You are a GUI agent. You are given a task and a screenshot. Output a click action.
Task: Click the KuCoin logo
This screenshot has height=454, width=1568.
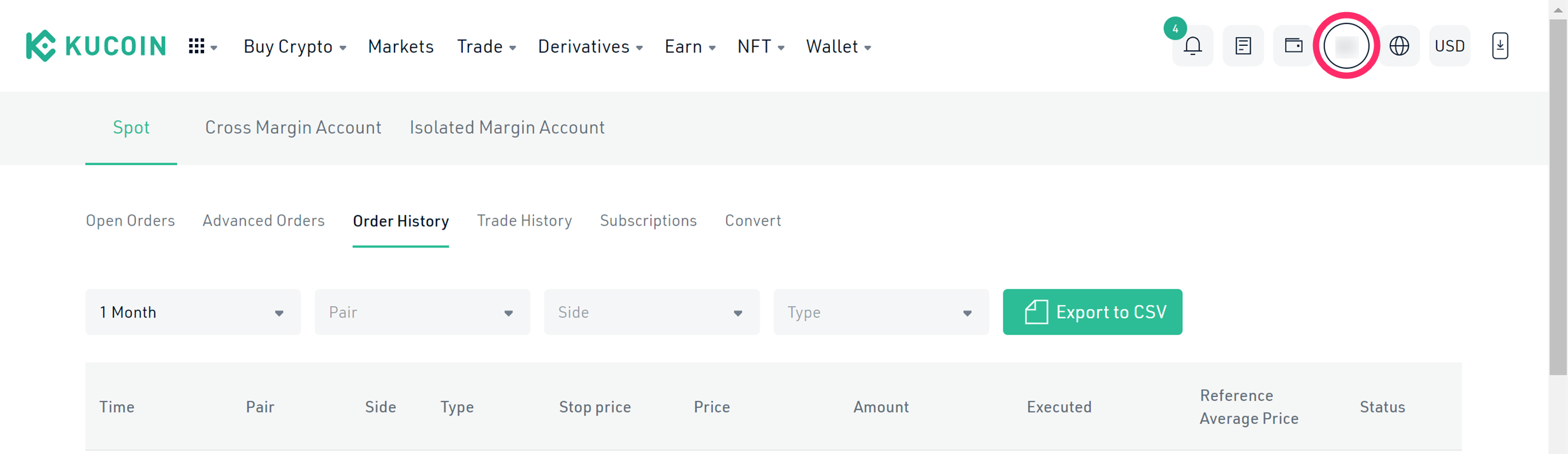[96, 46]
